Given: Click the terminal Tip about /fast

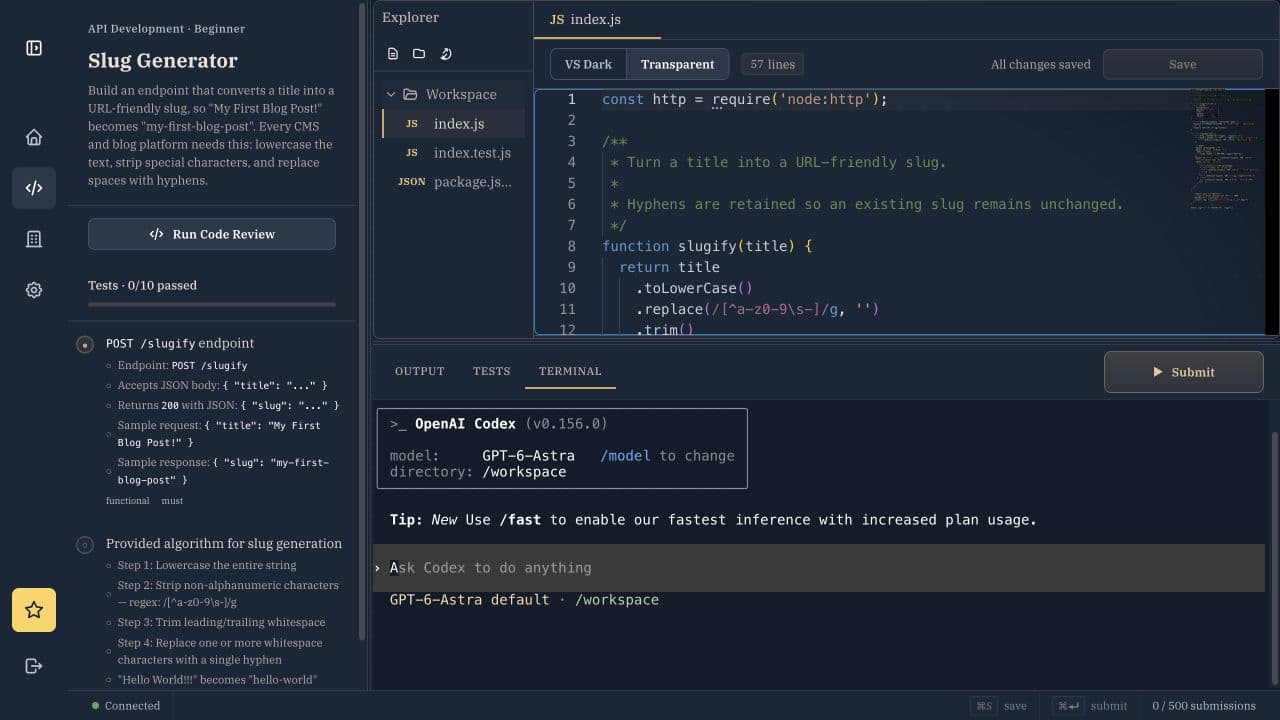Looking at the screenshot, I should pyautogui.click(x=713, y=520).
